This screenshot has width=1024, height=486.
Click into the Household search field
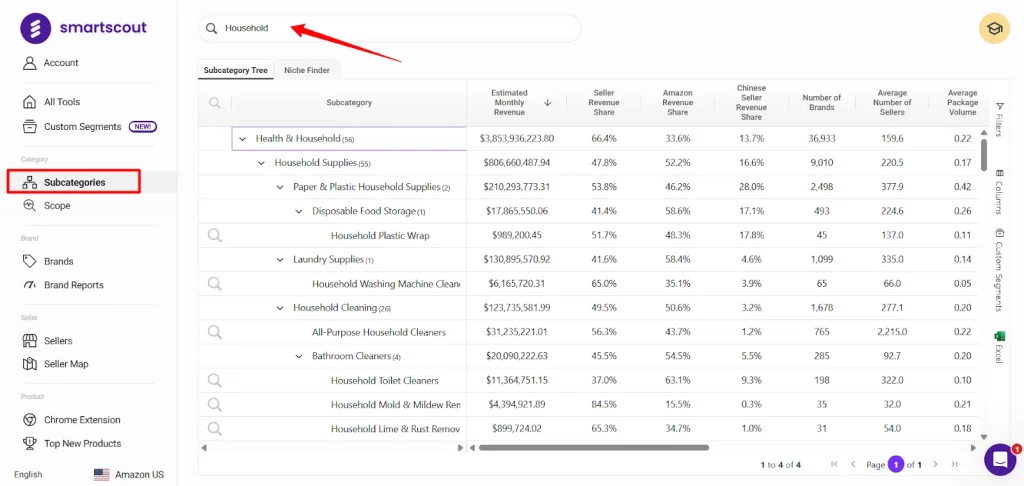pos(389,29)
